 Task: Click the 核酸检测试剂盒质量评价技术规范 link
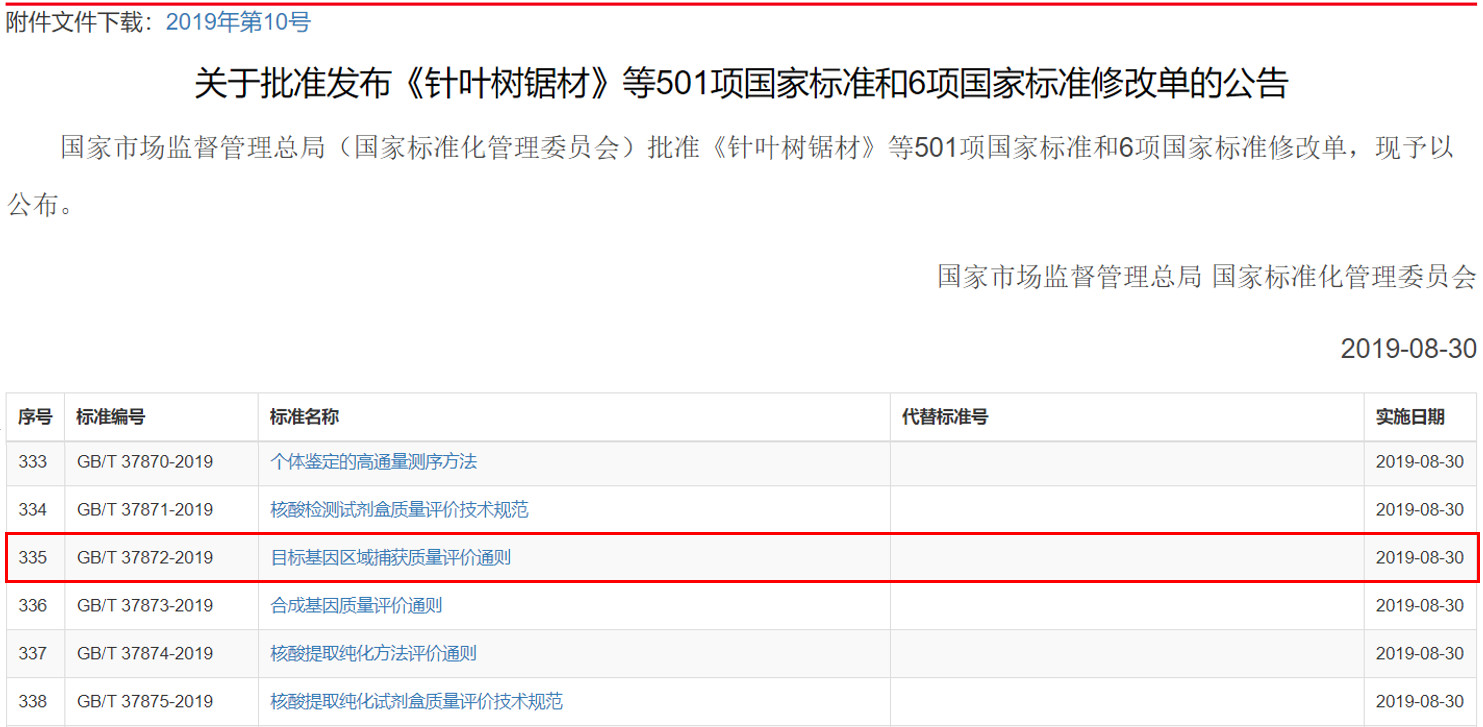pos(399,510)
